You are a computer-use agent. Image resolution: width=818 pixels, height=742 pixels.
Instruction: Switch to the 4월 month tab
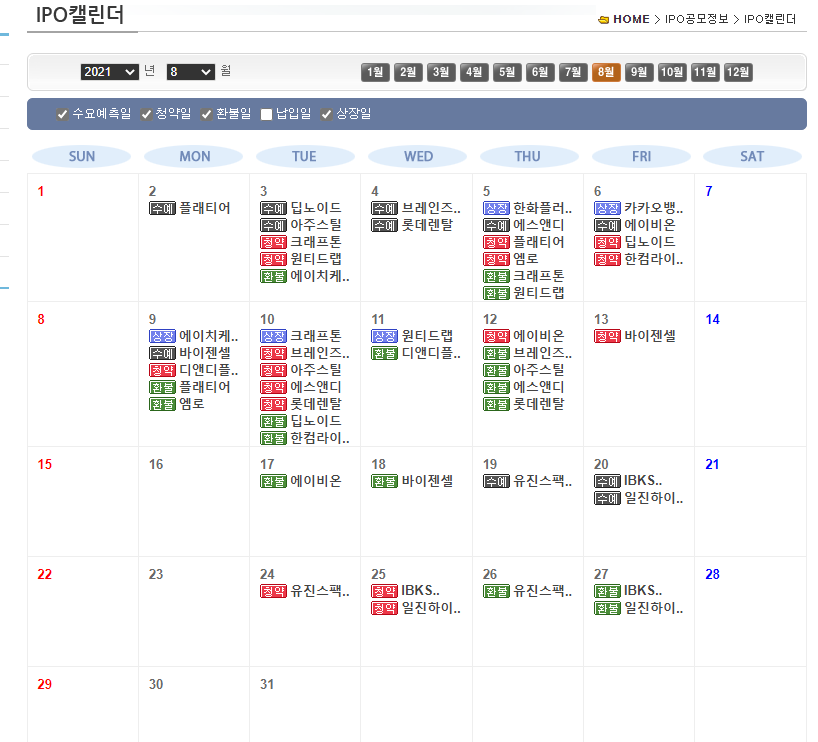[474, 72]
